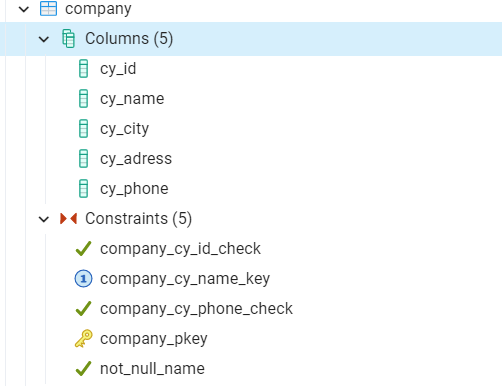The height and width of the screenshot is (386, 502).
Task: Collapse the Constraints (5) node
Action: pyautogui.click(x=44, y=219)
